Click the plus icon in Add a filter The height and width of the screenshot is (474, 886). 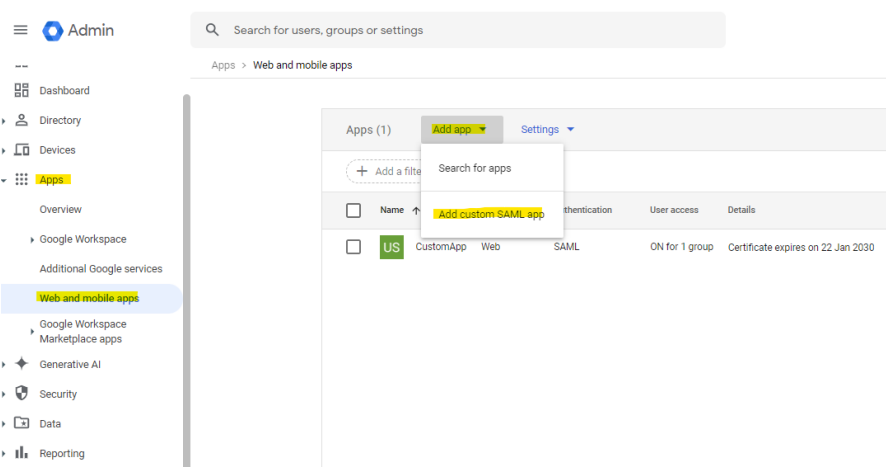362,171
